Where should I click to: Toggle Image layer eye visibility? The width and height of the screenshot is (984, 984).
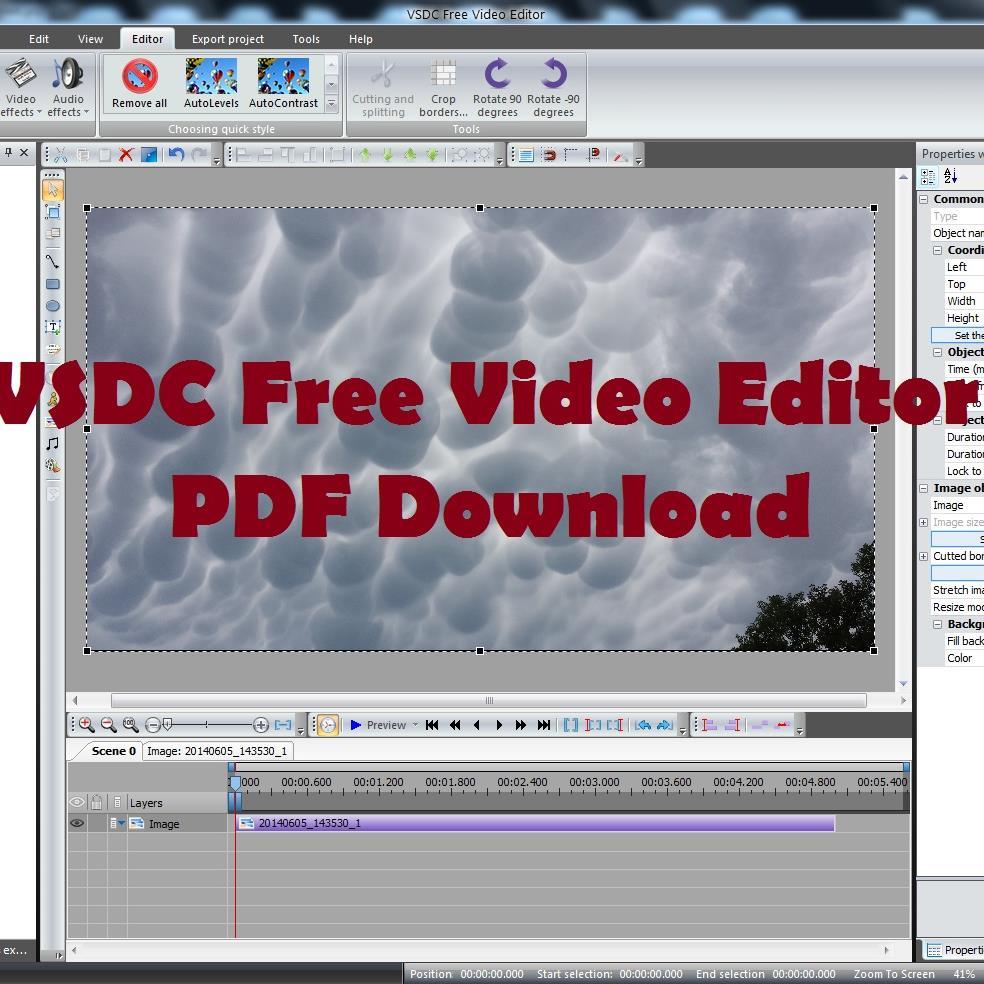pyautogui.click(x=77, y=823)
